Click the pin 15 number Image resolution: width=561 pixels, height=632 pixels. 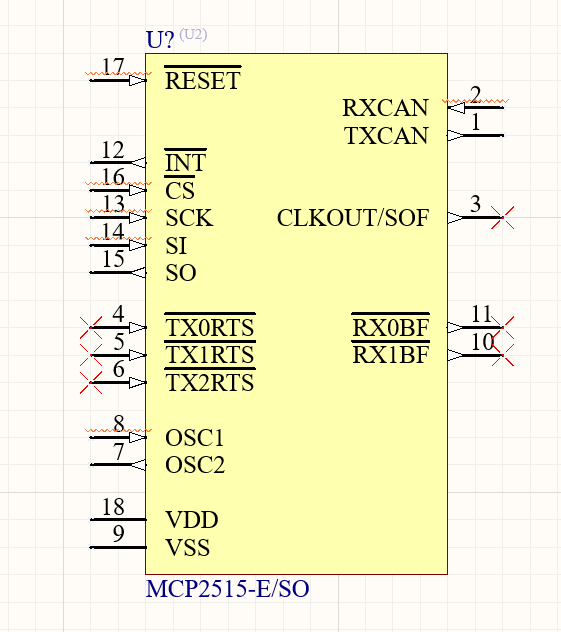tap(113, 259)
